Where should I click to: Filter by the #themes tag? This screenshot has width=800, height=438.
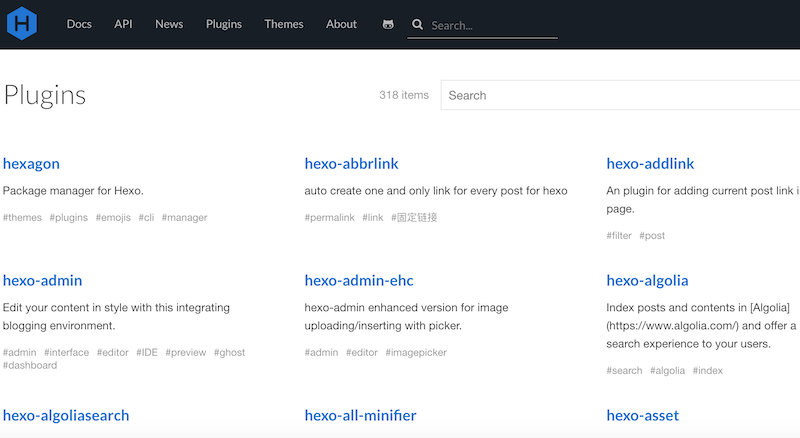click(x=22, y=217)
